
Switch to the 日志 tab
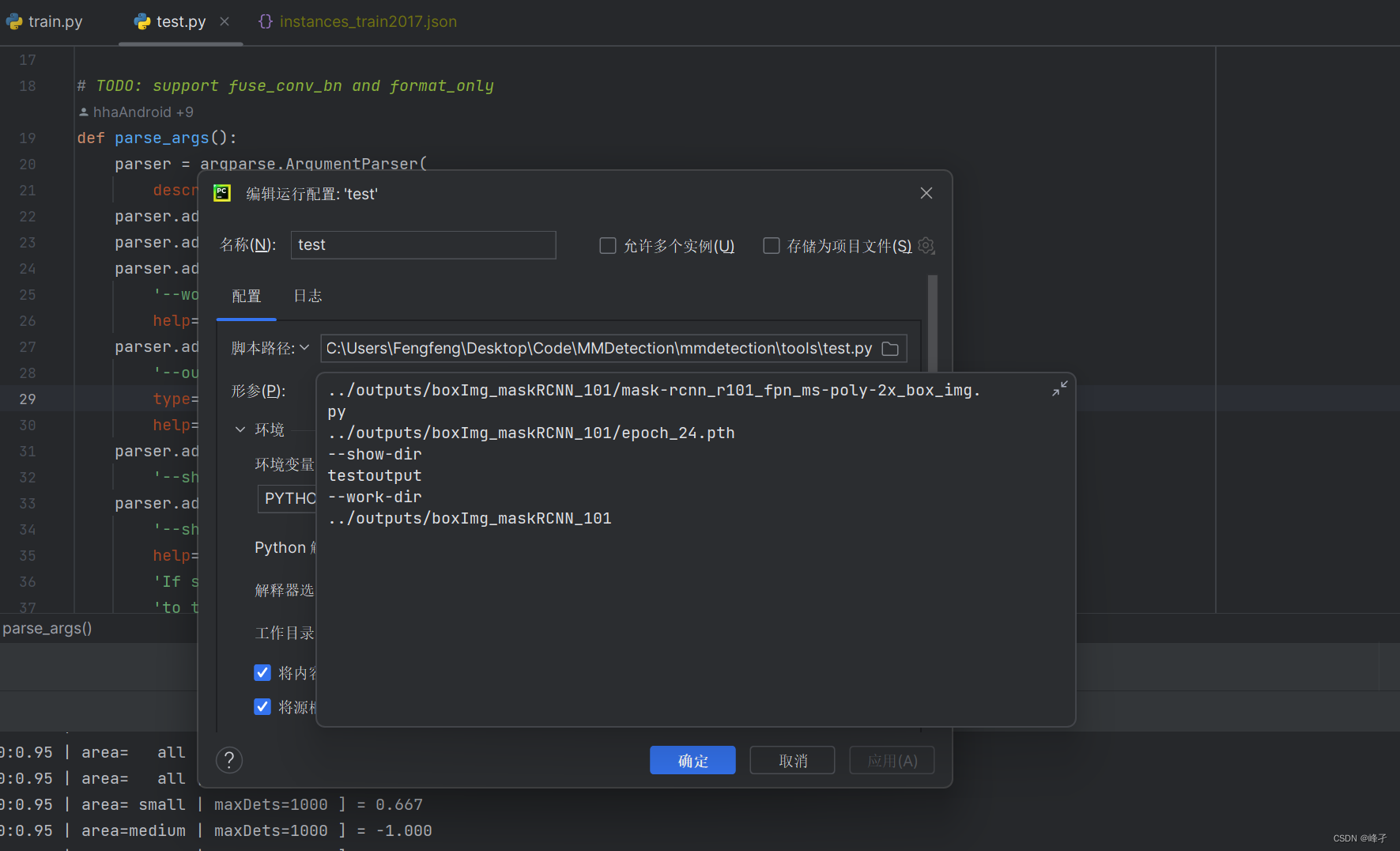[x=308, y=296]
